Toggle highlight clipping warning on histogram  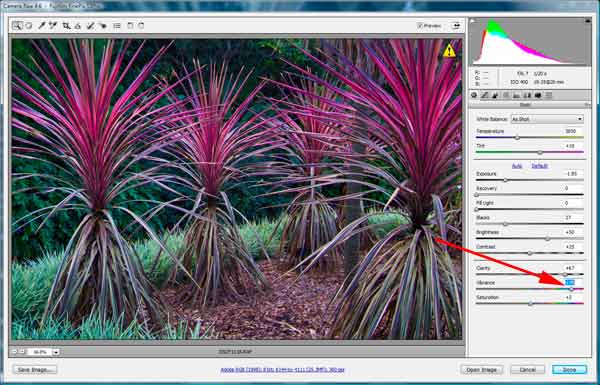(587, 21)
